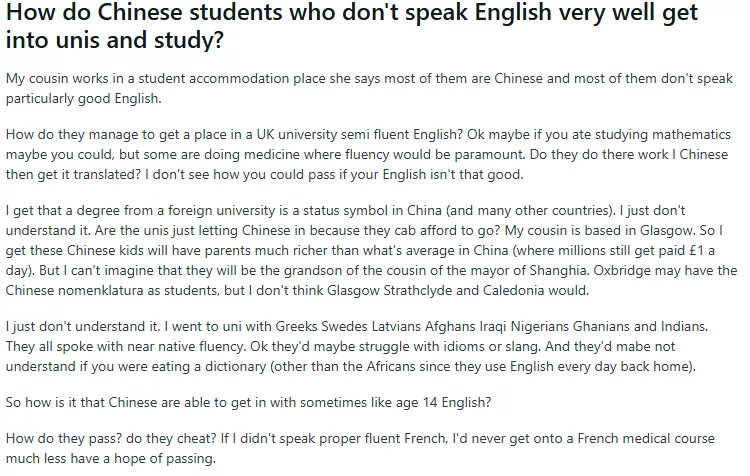Screen dimensions: 750x476
Task: Click the final line "much less have a hope"
Action: click(111, 459)
